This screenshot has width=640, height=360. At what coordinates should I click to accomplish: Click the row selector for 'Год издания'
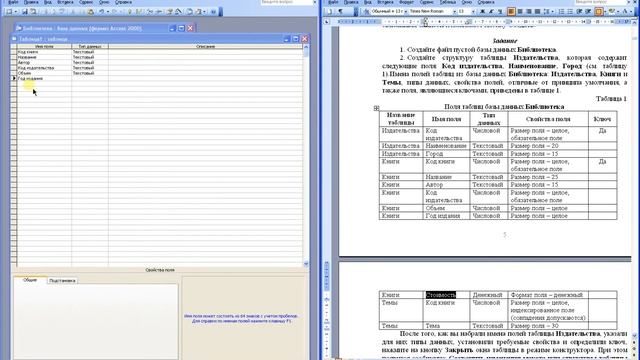14,78
